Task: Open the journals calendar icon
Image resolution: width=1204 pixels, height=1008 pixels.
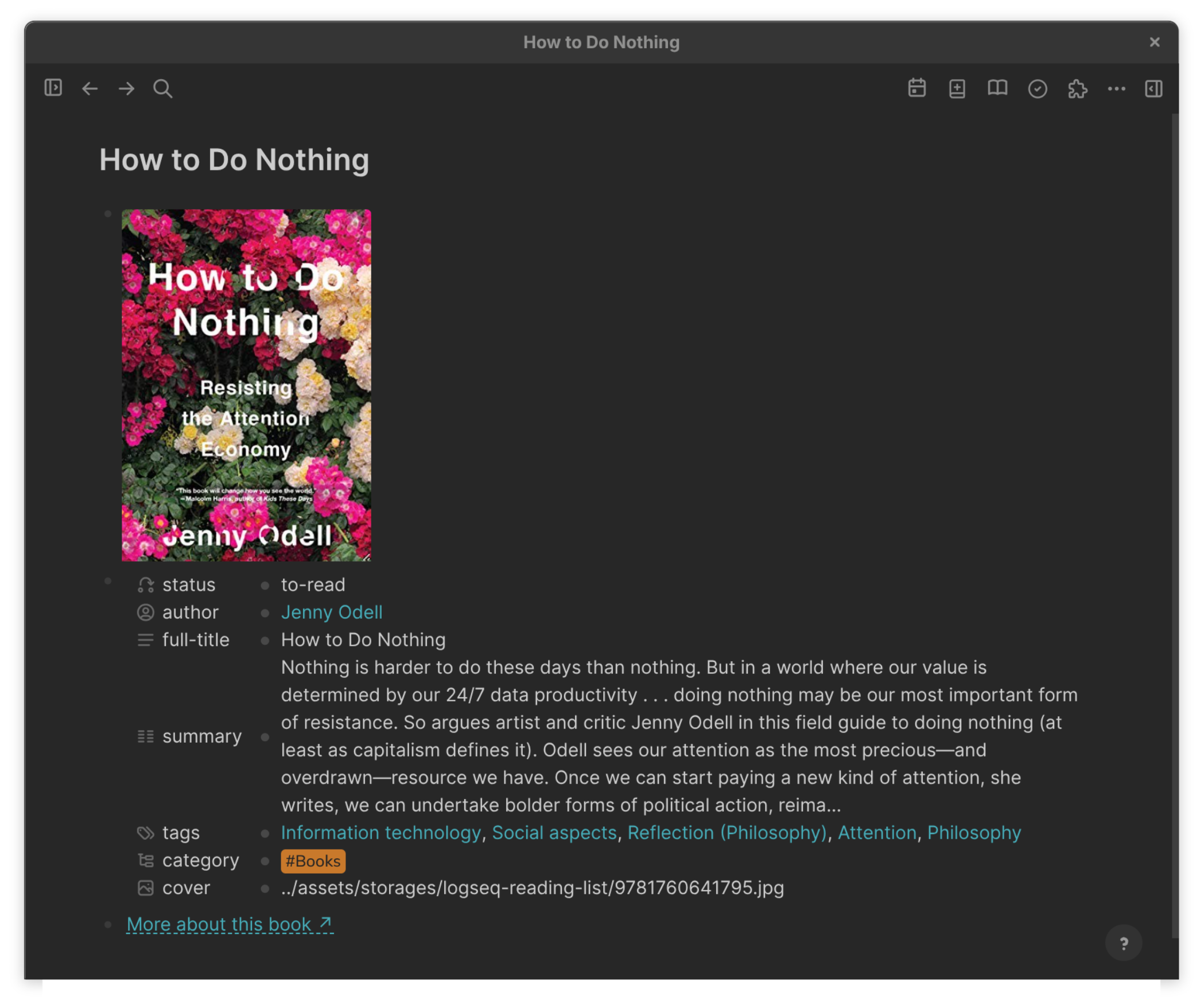Action: (916, 88)
